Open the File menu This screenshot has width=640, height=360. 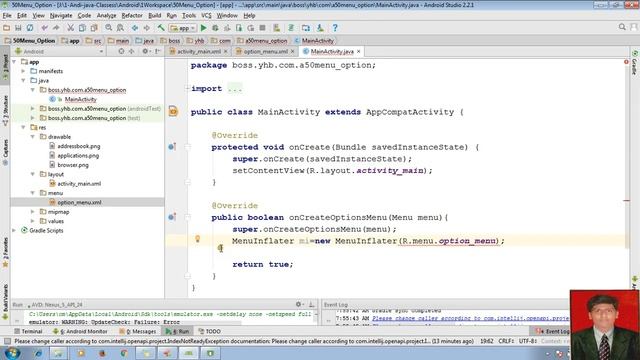[x=7, y=16]
